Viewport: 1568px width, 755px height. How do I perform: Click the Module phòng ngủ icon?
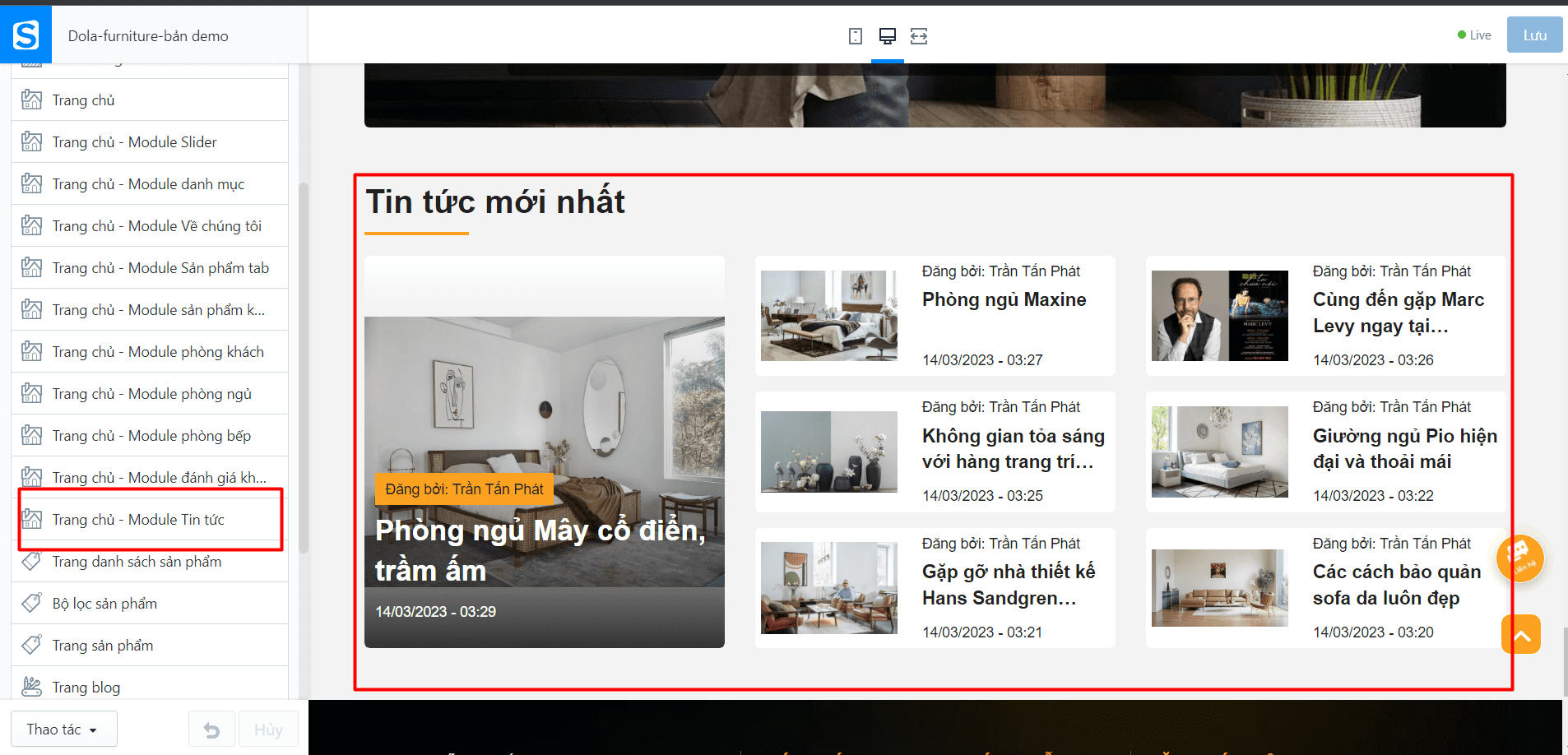pyautogui.click(x=32, y=394)
